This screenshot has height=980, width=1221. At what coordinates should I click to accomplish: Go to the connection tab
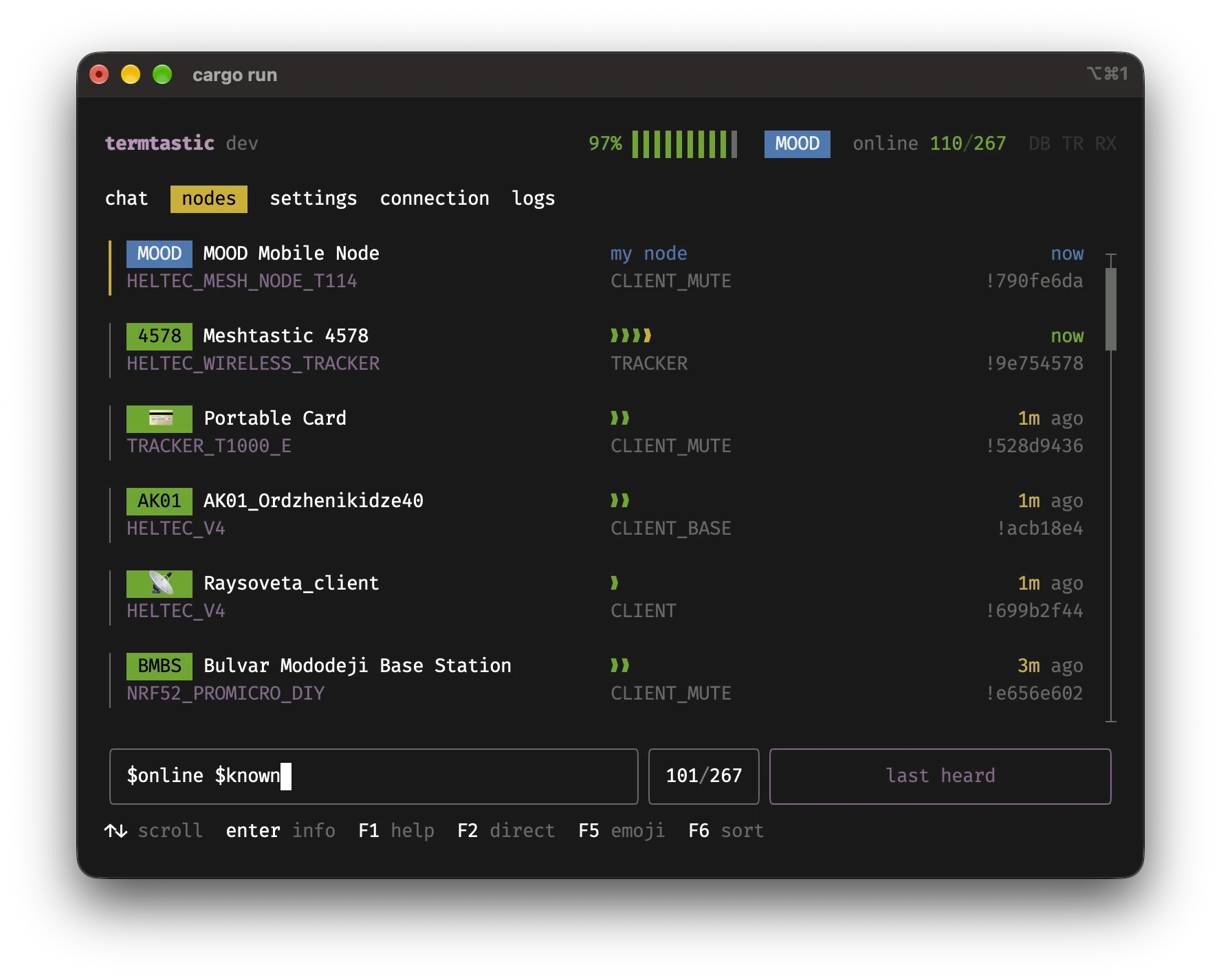coord(434,199)
